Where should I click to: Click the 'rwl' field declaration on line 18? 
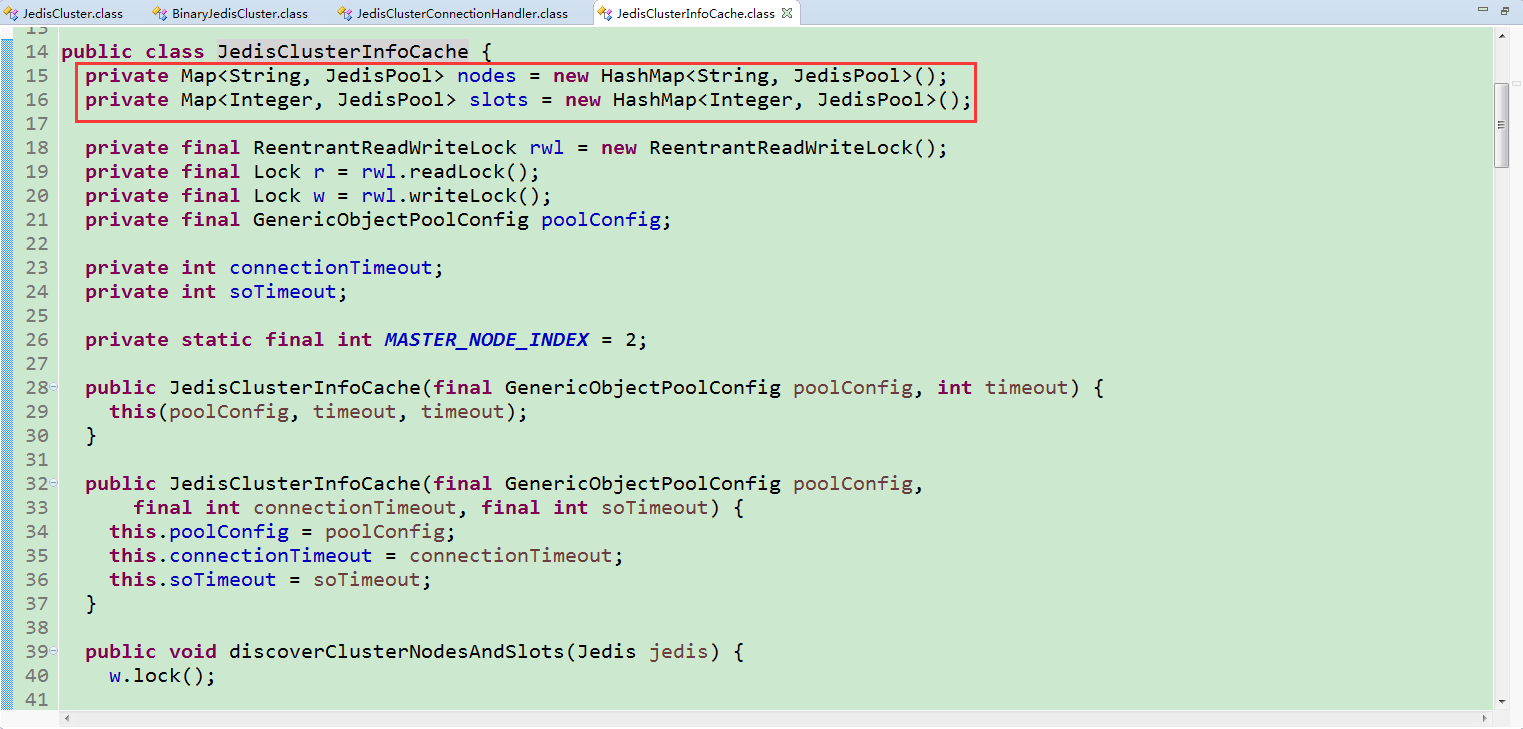547,148
